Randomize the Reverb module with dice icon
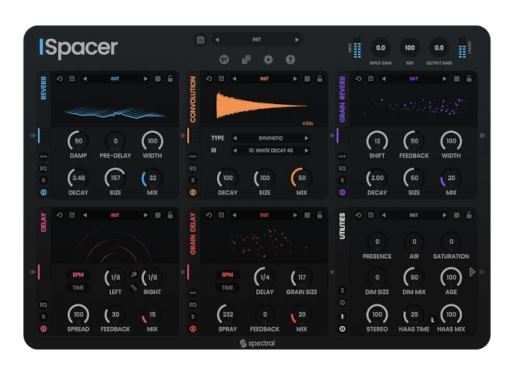This screenshot has width=514, height=375. coord(158,79)
